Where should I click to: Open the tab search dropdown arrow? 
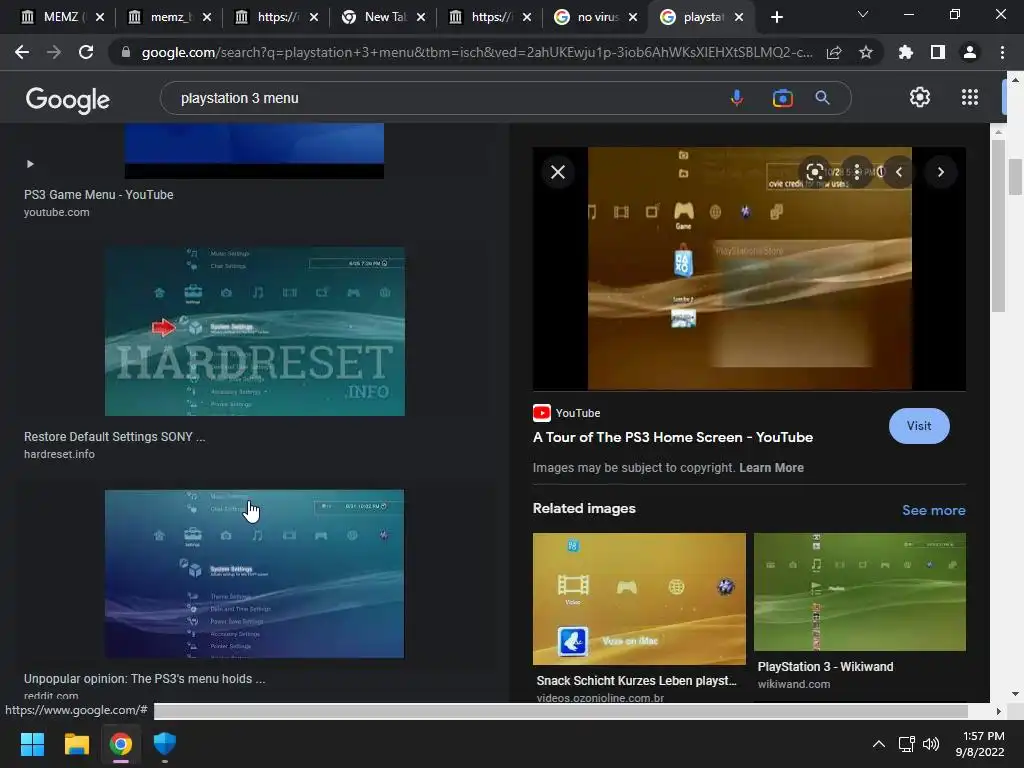(x=863, y=14)
